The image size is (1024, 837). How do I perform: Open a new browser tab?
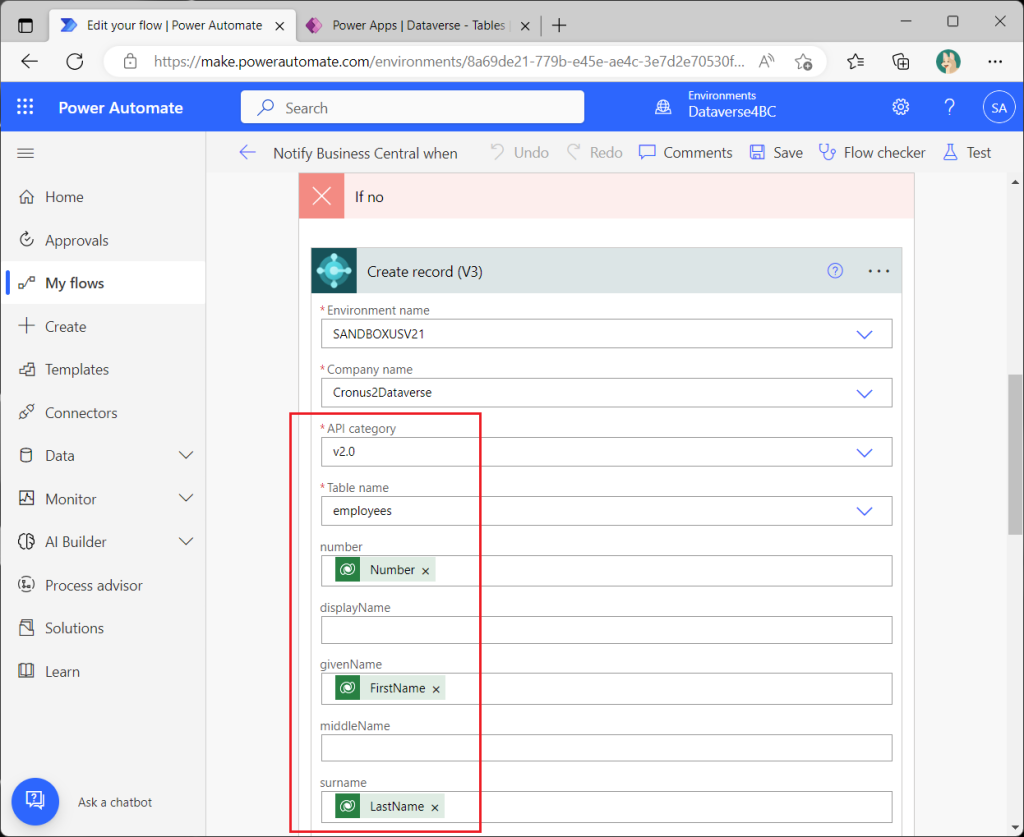click(559, 25)
